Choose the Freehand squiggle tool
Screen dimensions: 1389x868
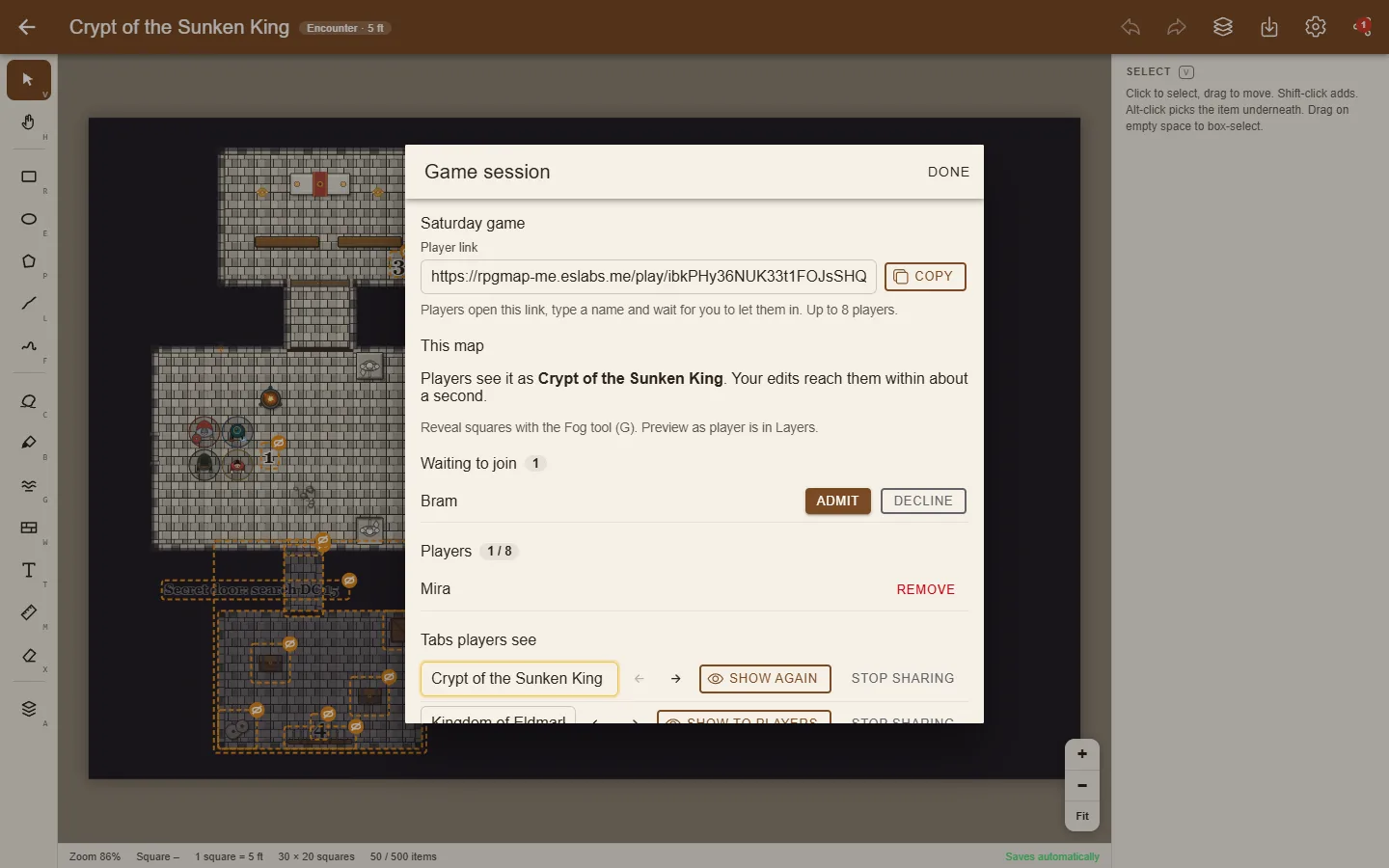point(28,346)
